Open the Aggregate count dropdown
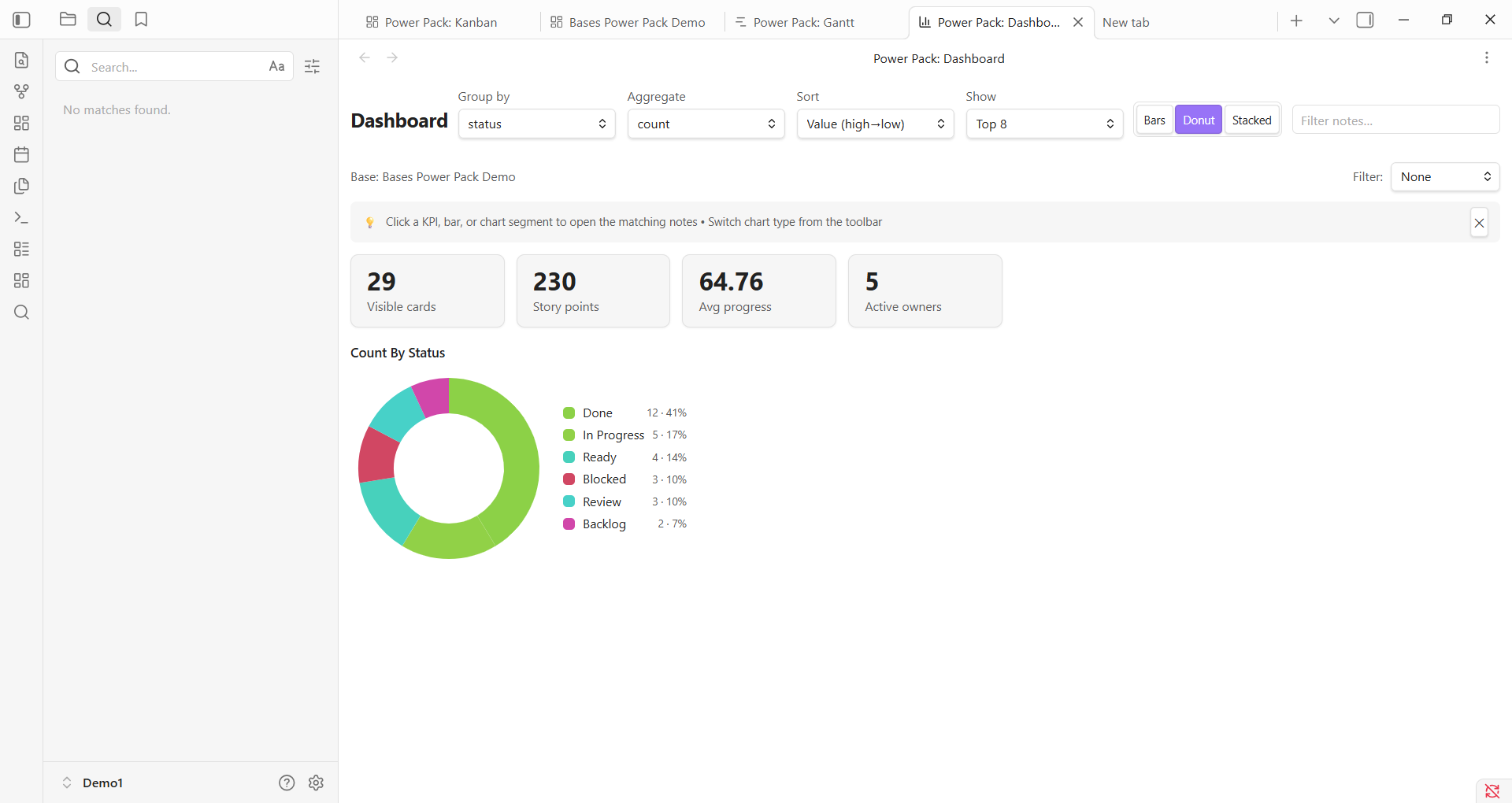This screenshot has width=1512, height=803. click(706, 124)
